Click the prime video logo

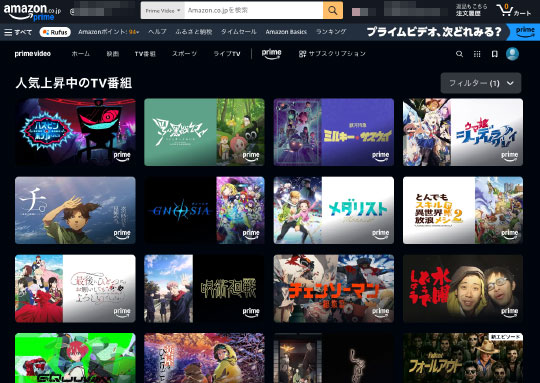point(33,54)
